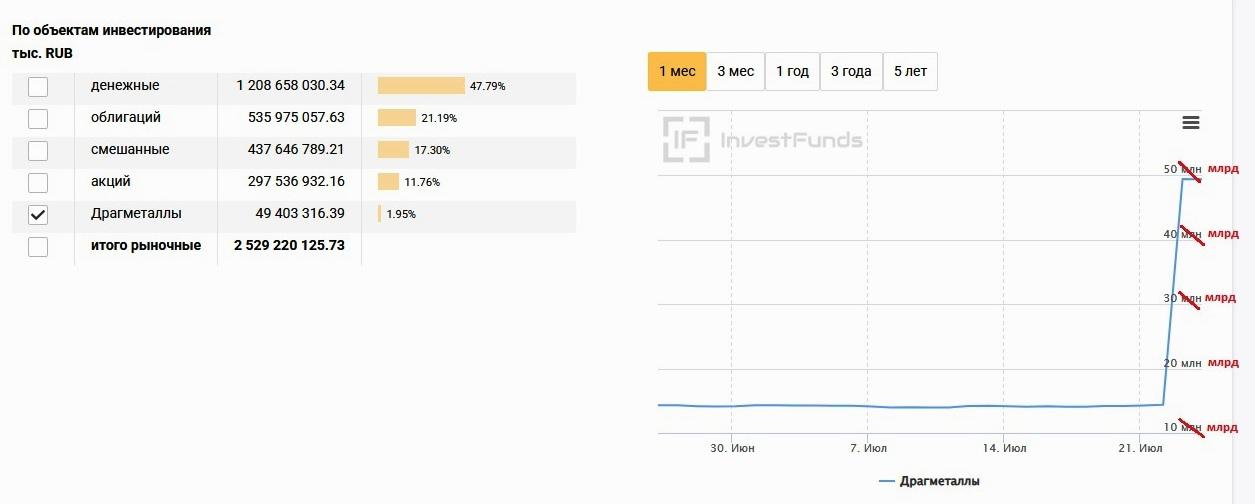1255x504 pixels.
Task: Open the chart hamburger menu icon
Action: click(1190, 122)
